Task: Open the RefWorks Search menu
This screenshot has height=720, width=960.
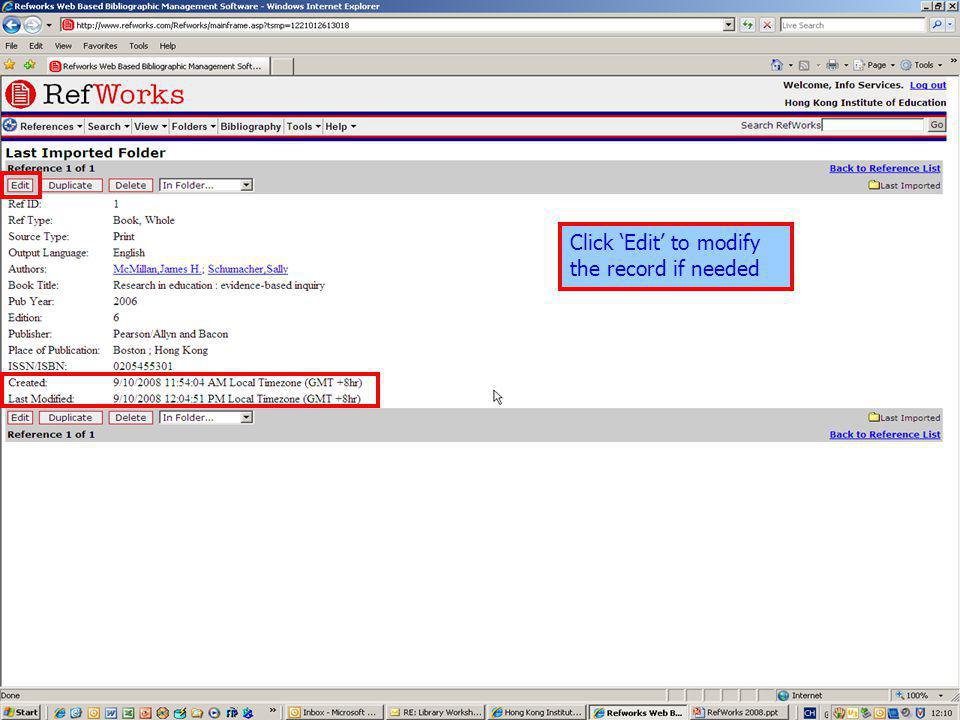Action: (108, 126)
